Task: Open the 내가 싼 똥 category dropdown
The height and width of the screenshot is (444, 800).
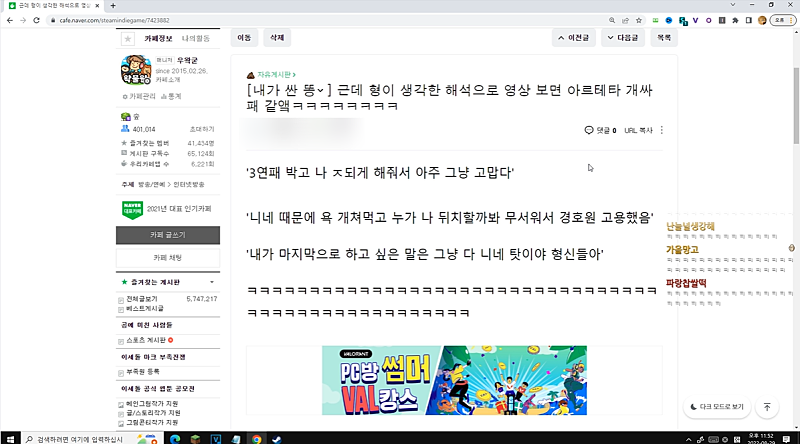Action: [289, 90]
